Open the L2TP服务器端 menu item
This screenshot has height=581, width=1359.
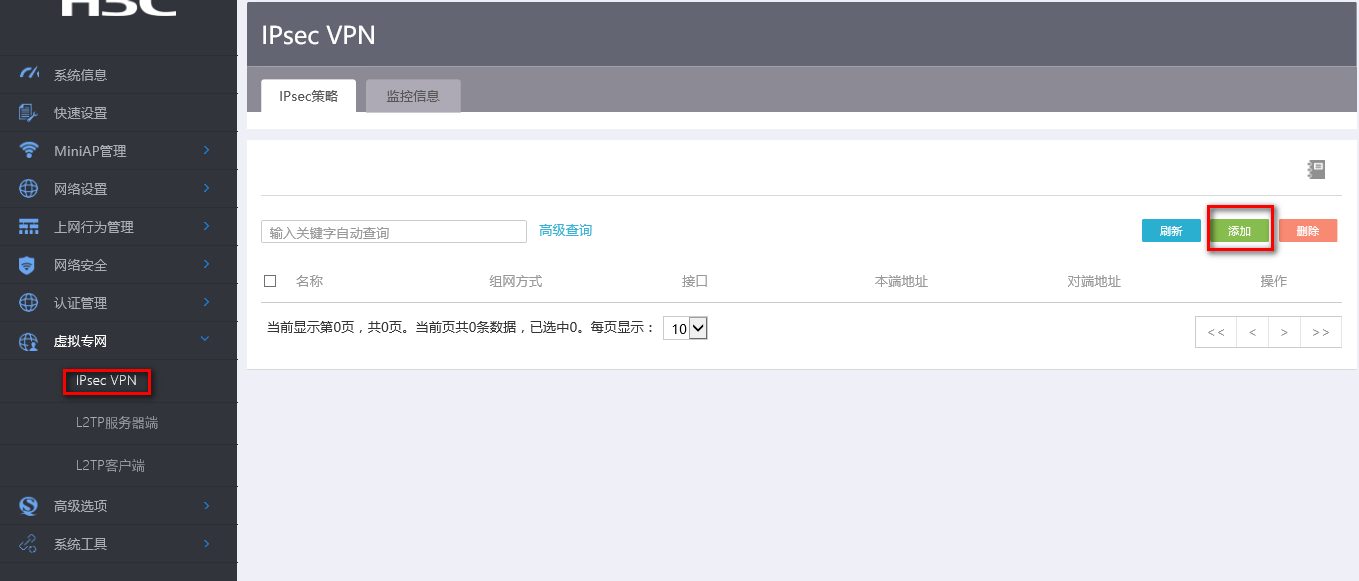(x=117, y=423)
